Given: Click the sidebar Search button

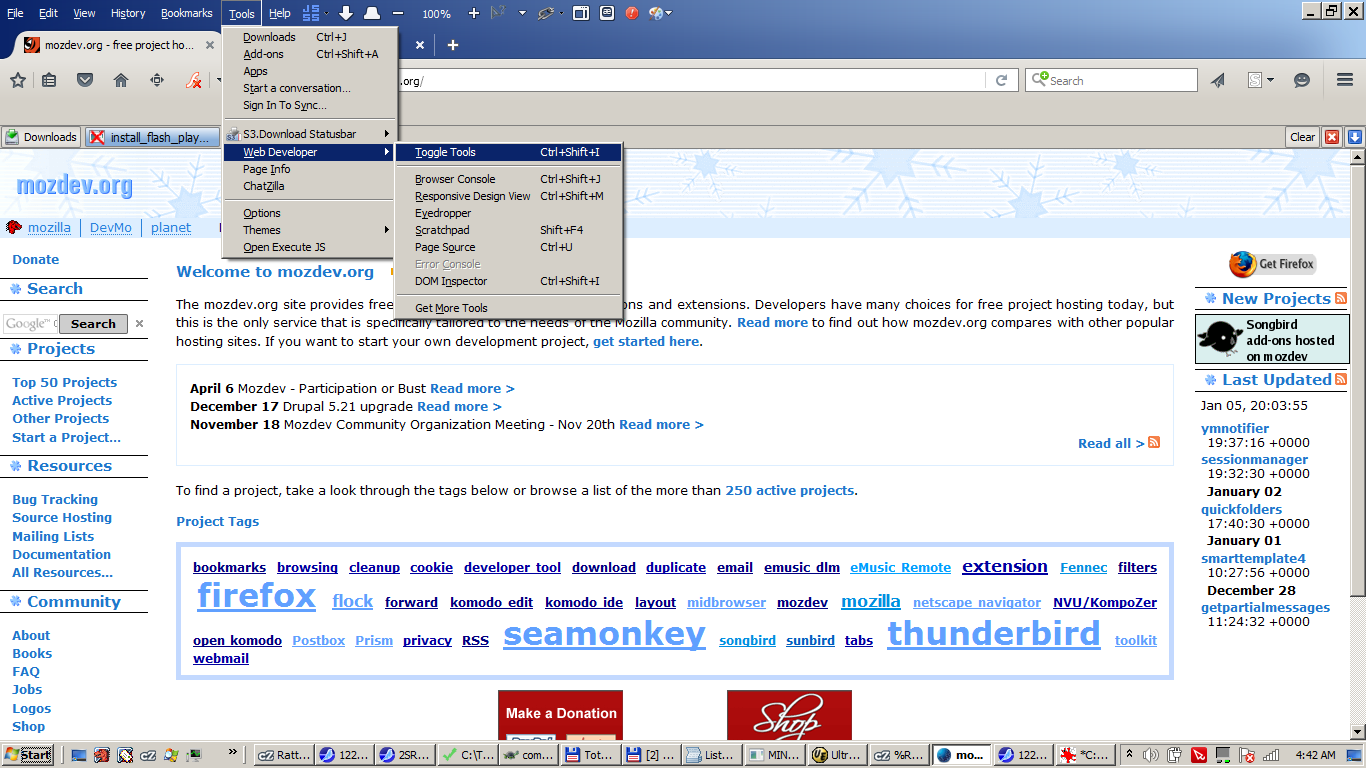Looking at the screenshot, I should [x=93, y=324].
